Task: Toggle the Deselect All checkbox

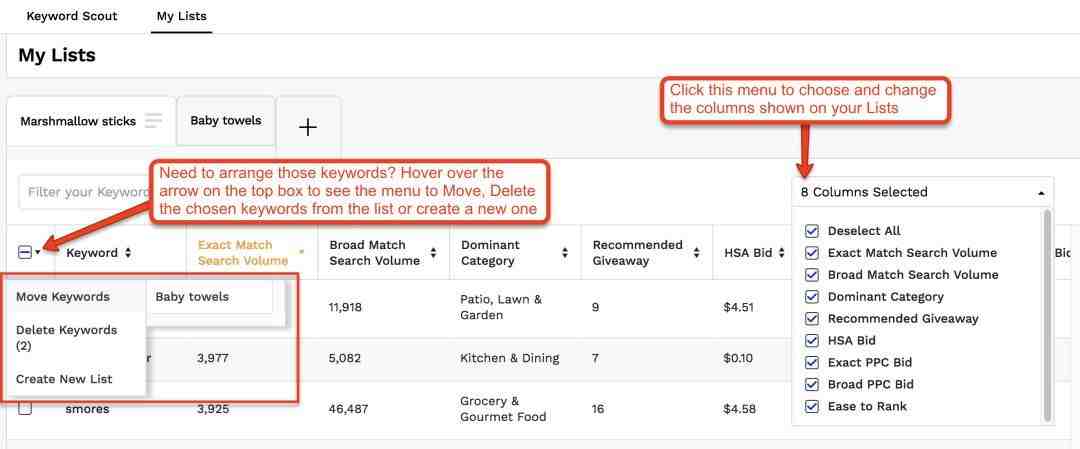Action: pos(812,231)
